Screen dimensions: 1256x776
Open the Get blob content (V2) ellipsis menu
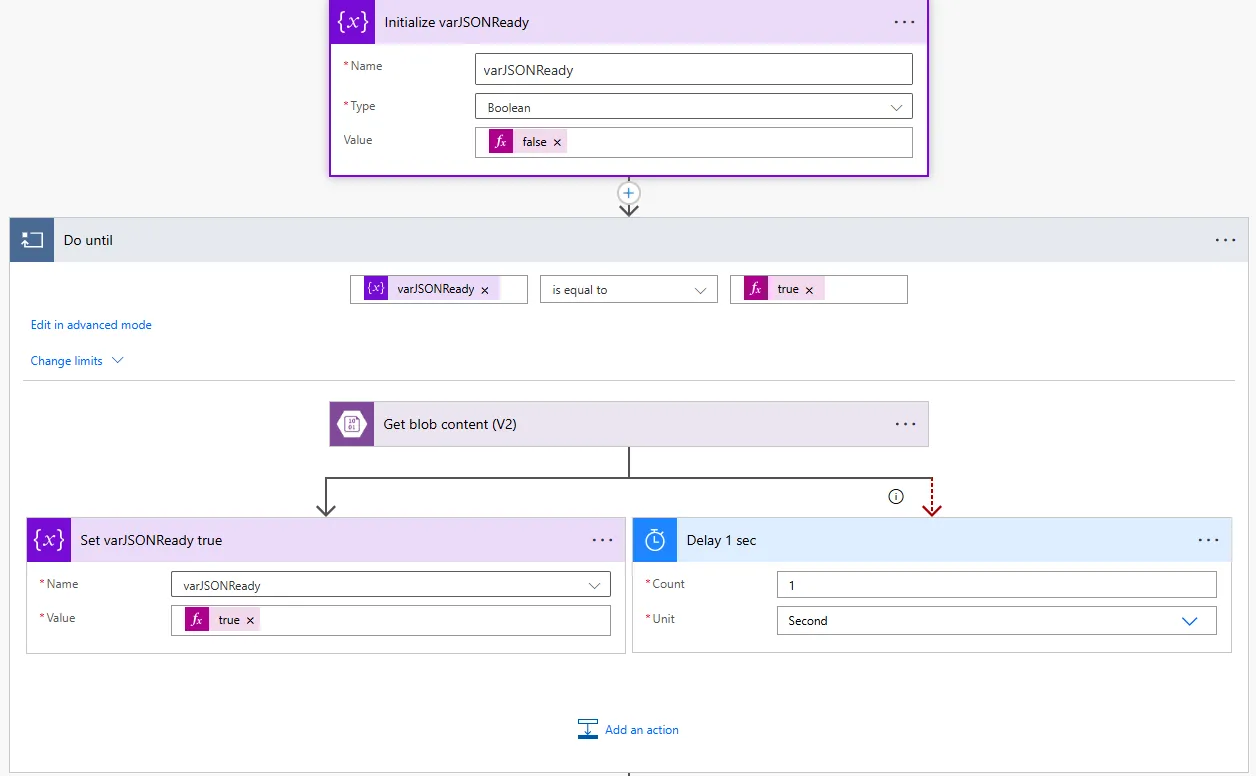point(905,424)
